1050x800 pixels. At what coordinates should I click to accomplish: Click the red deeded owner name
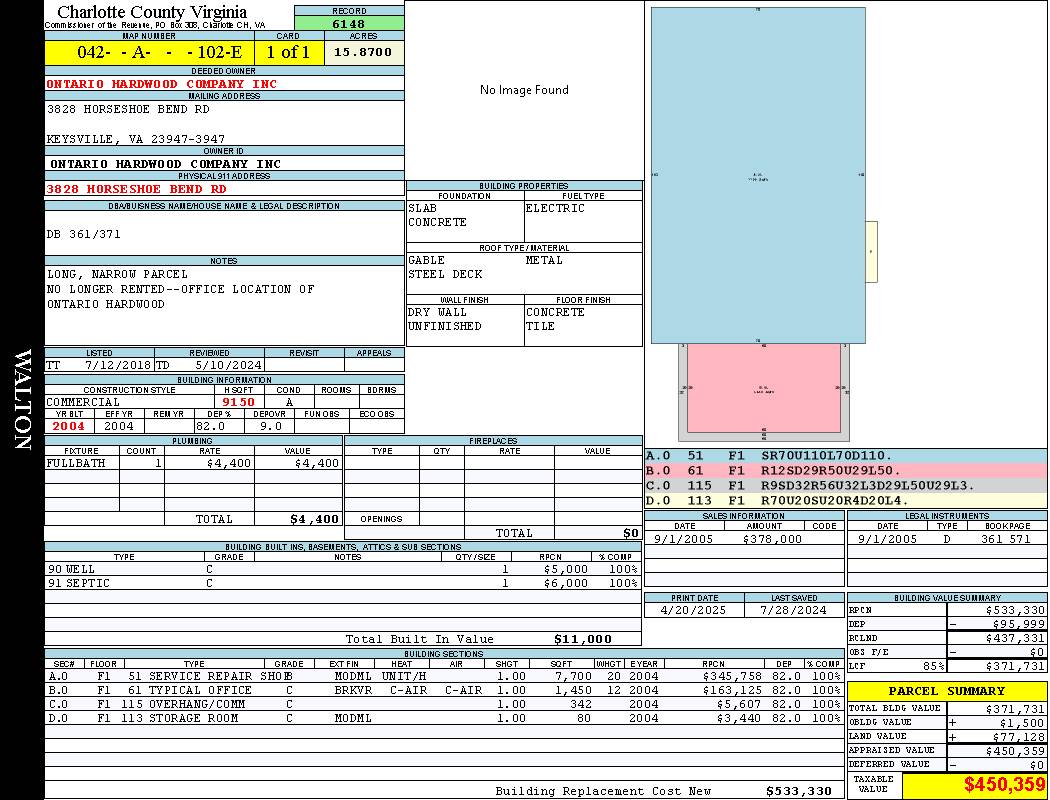161,84
